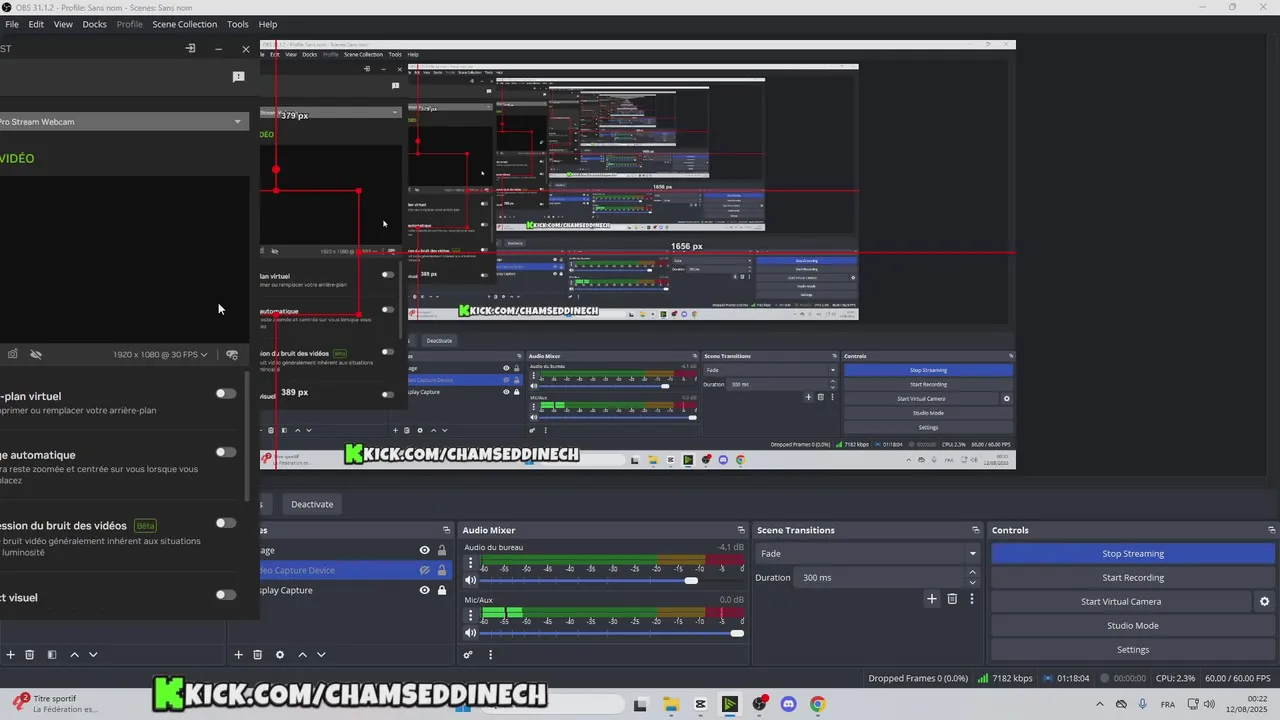Viewport: 1280px width, 720px height.
Task: Turn on the contact visuel switch
Action: click(x=226, y=595)
